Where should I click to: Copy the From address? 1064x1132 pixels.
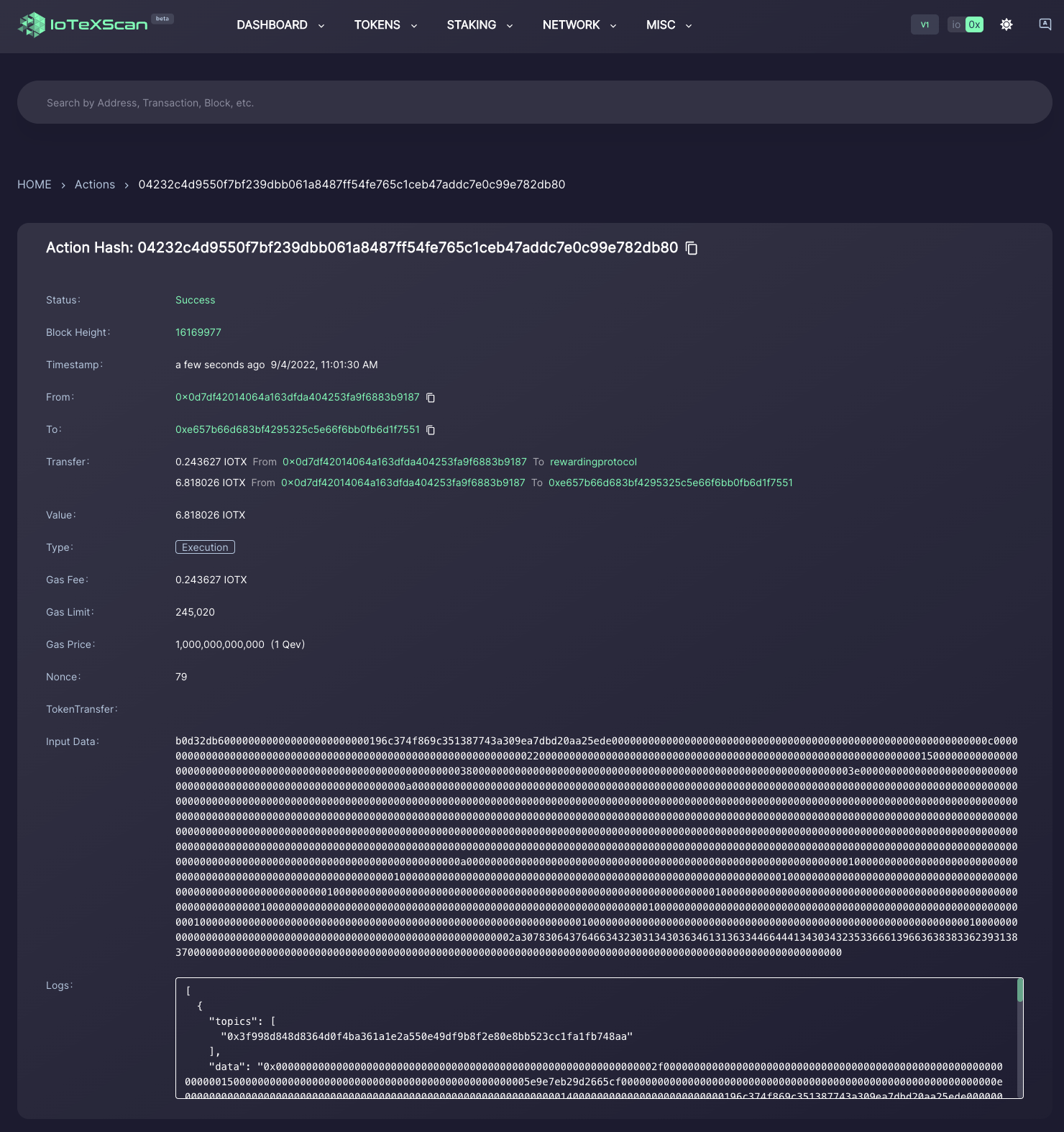point(431,398)
